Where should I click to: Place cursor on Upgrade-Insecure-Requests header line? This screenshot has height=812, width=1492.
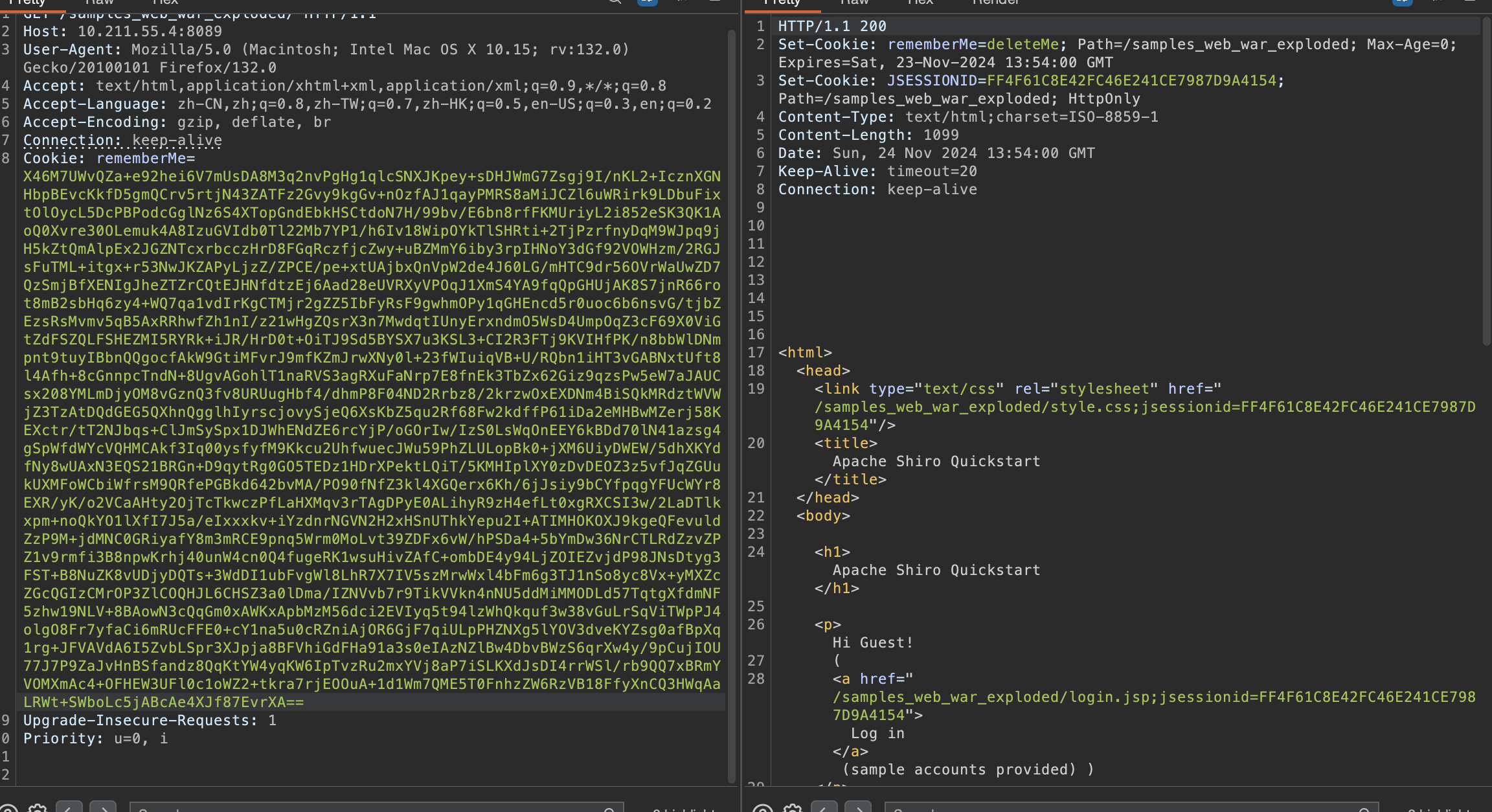tap(149, 720)
